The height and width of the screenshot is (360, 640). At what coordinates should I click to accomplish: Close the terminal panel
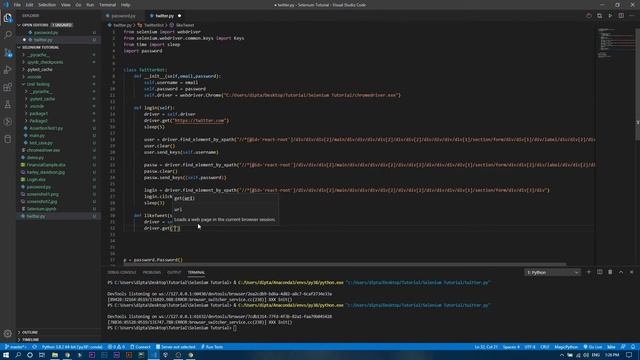click(631, 272)
